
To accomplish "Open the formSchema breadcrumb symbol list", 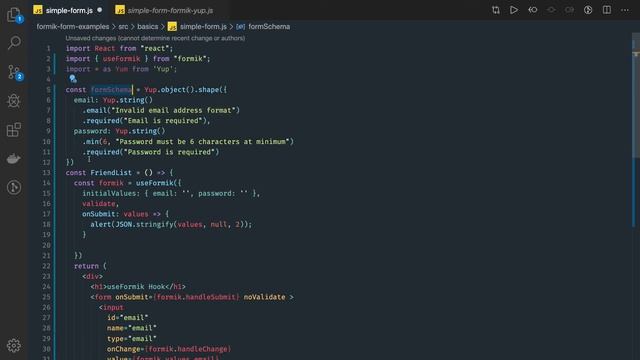I will pyautogui.click(x=269, y=27).
